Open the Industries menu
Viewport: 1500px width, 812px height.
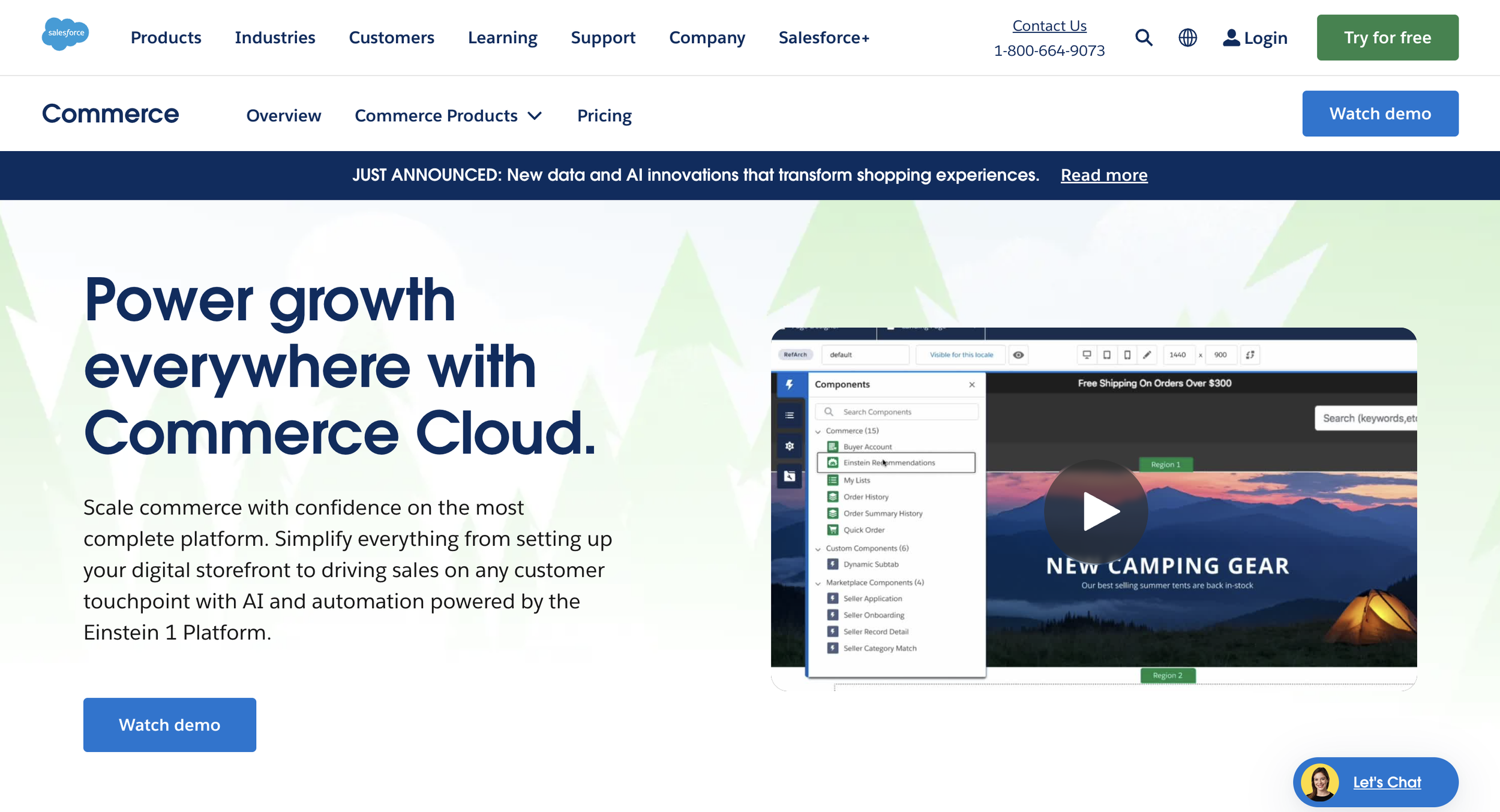pyautogui.click(x=275, y=38)
